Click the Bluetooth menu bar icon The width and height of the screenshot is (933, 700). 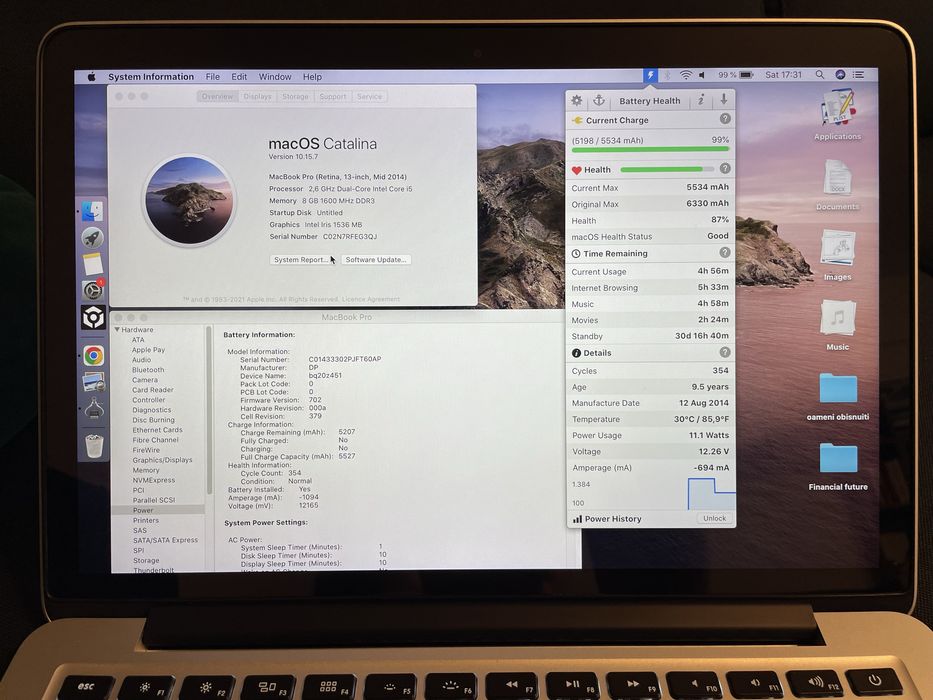pos(668,75)
